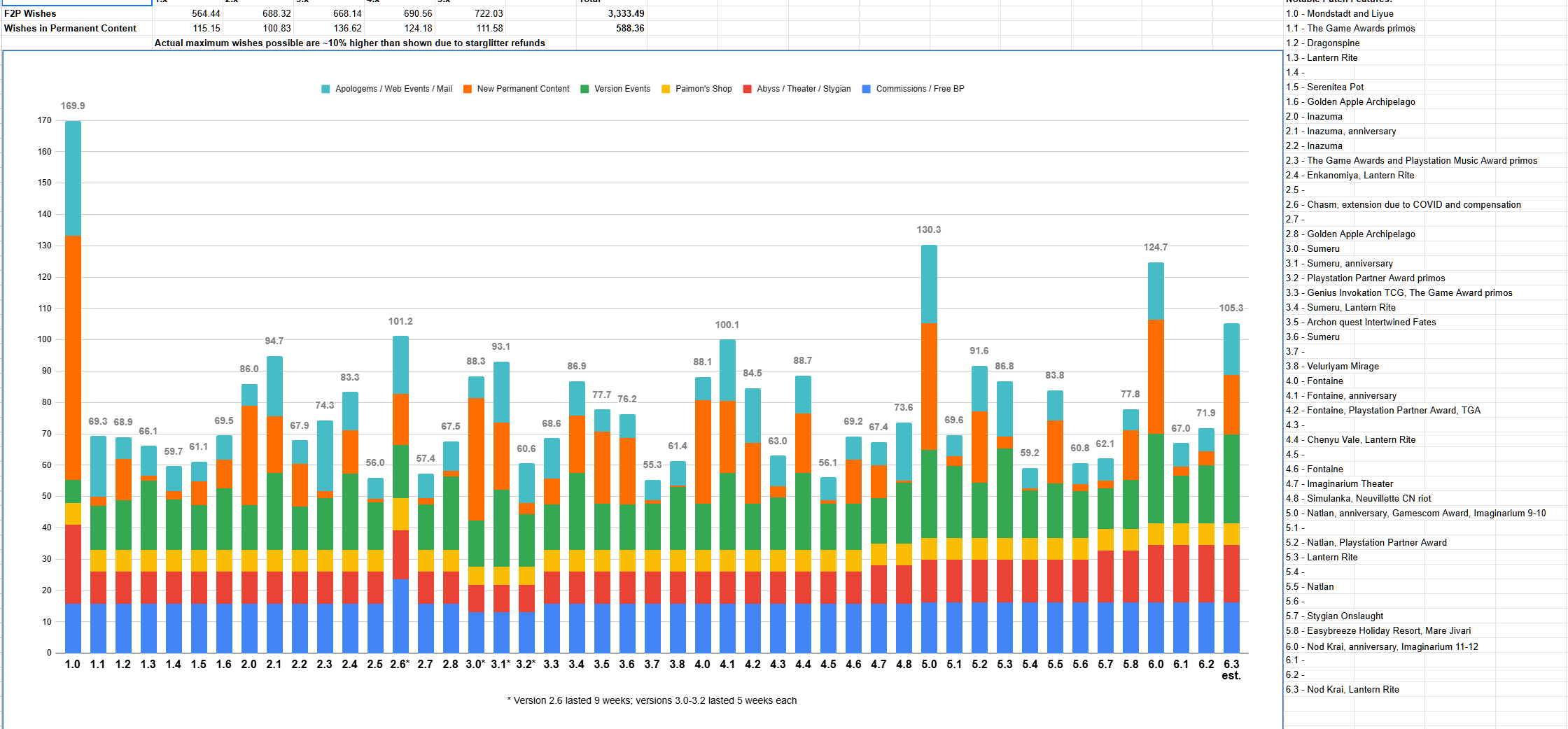Viewport: 1568px width, 729px height.
Task: Click the 169.9 data label above the 1.0 bar
Action: [73, 106]
